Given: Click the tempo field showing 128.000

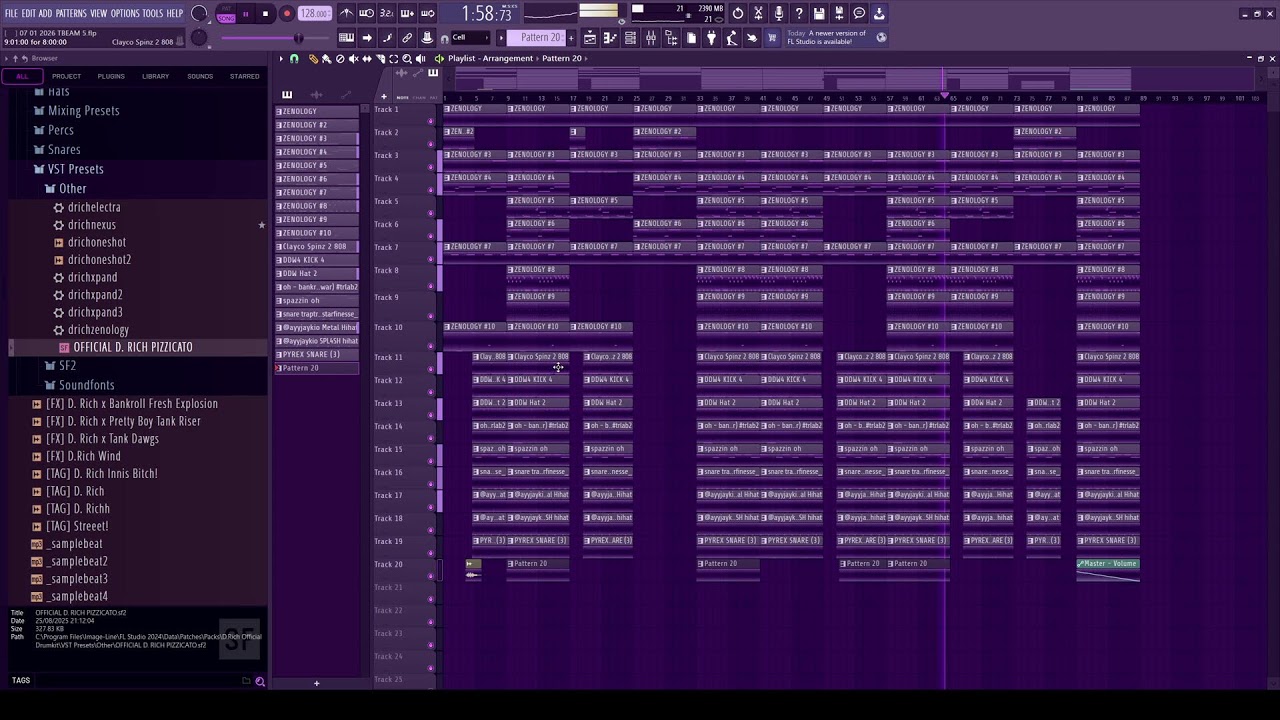Looking at the screenshot, I should coord(315,14).
